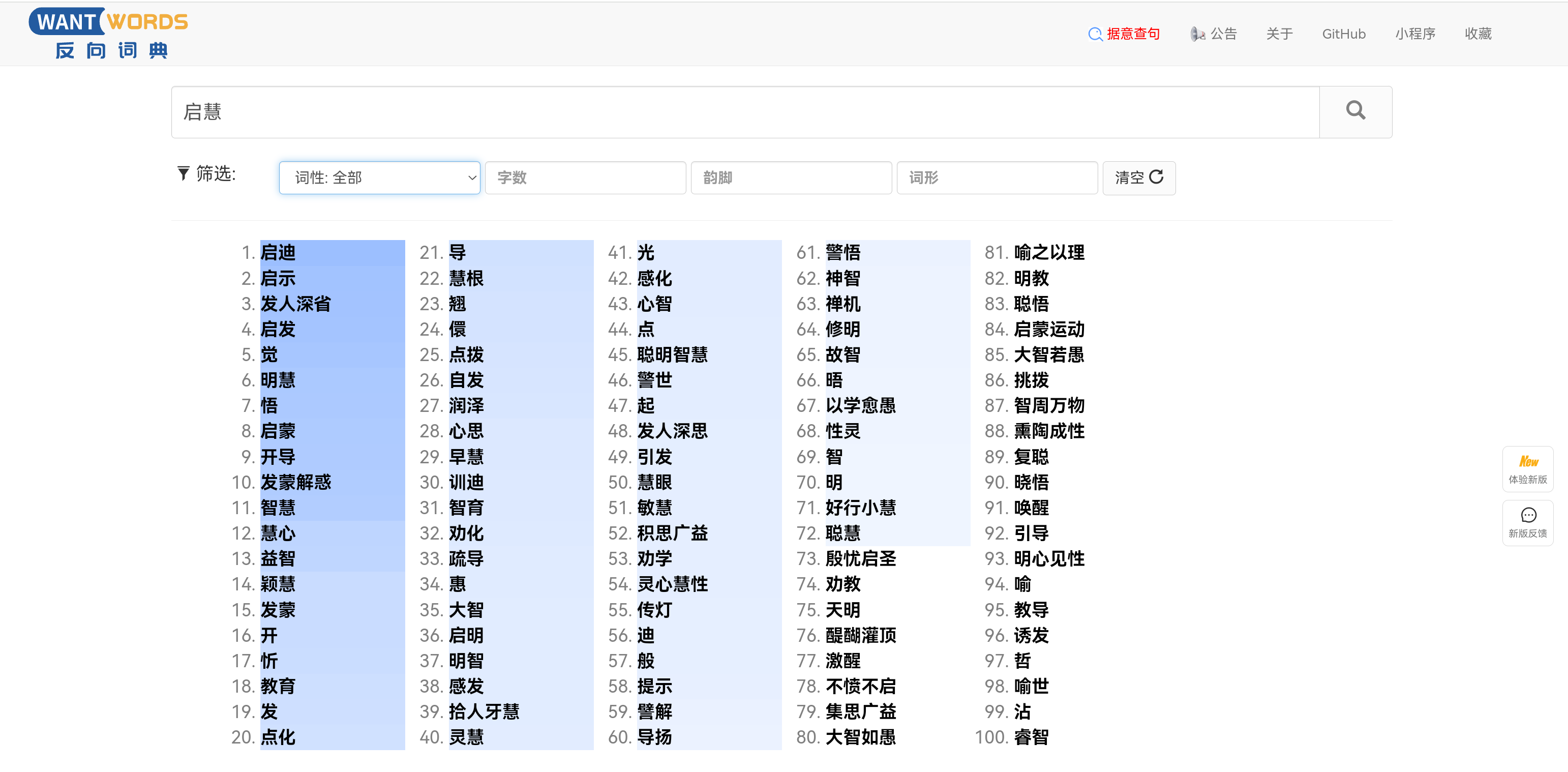Select result word 明心见性
Screen dimensions: 1568x772
[x=1049, y=558]
